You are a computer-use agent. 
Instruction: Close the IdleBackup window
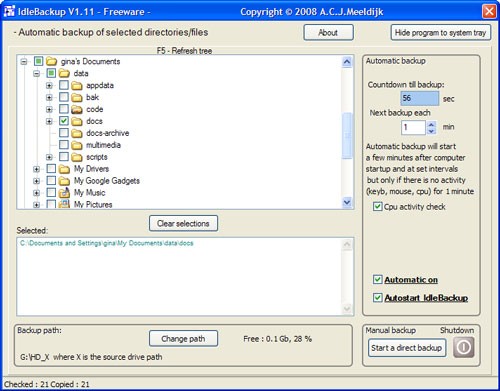(489, 11)
